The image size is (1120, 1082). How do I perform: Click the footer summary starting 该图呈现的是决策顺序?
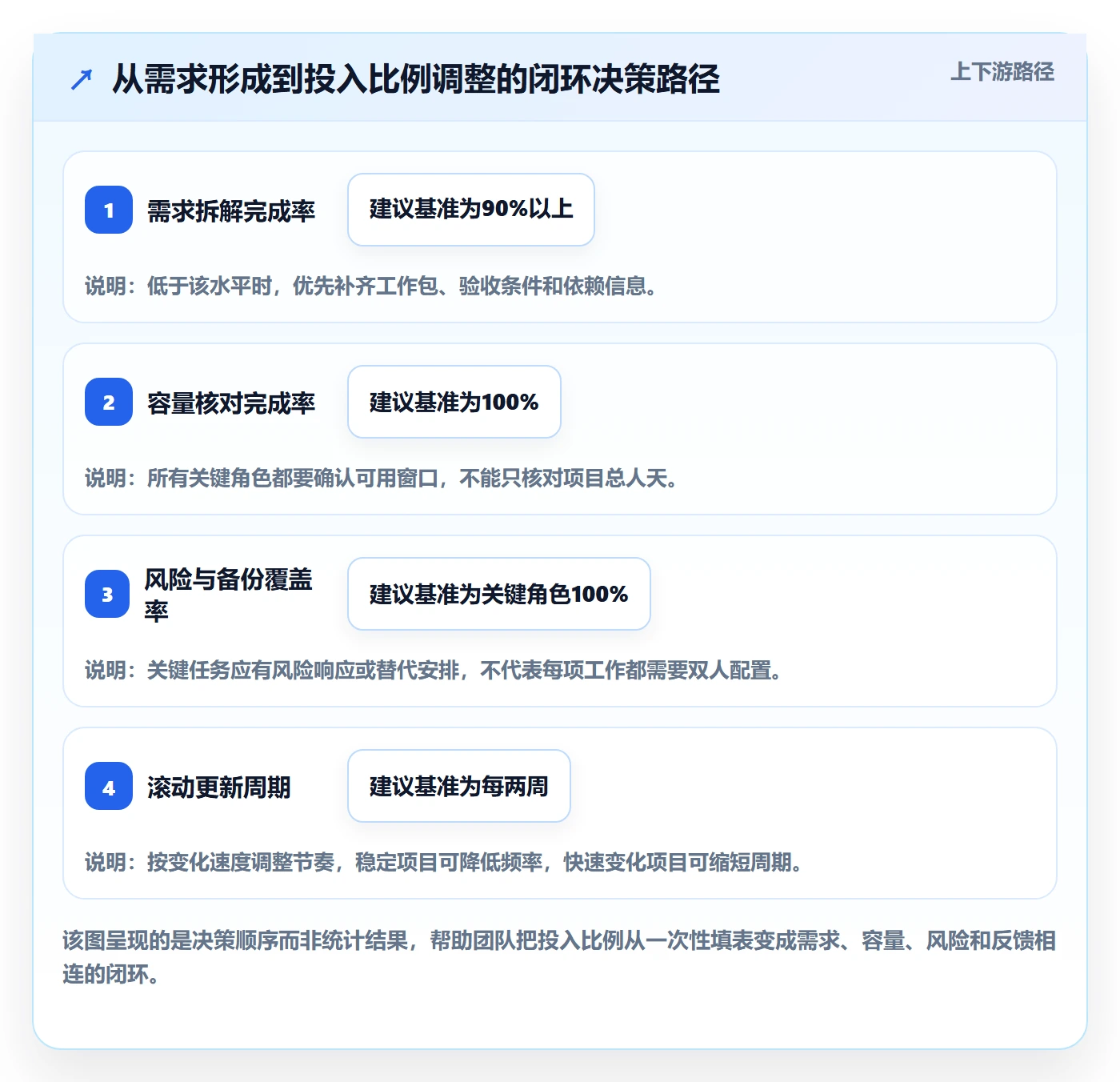[x=559, y=957]
